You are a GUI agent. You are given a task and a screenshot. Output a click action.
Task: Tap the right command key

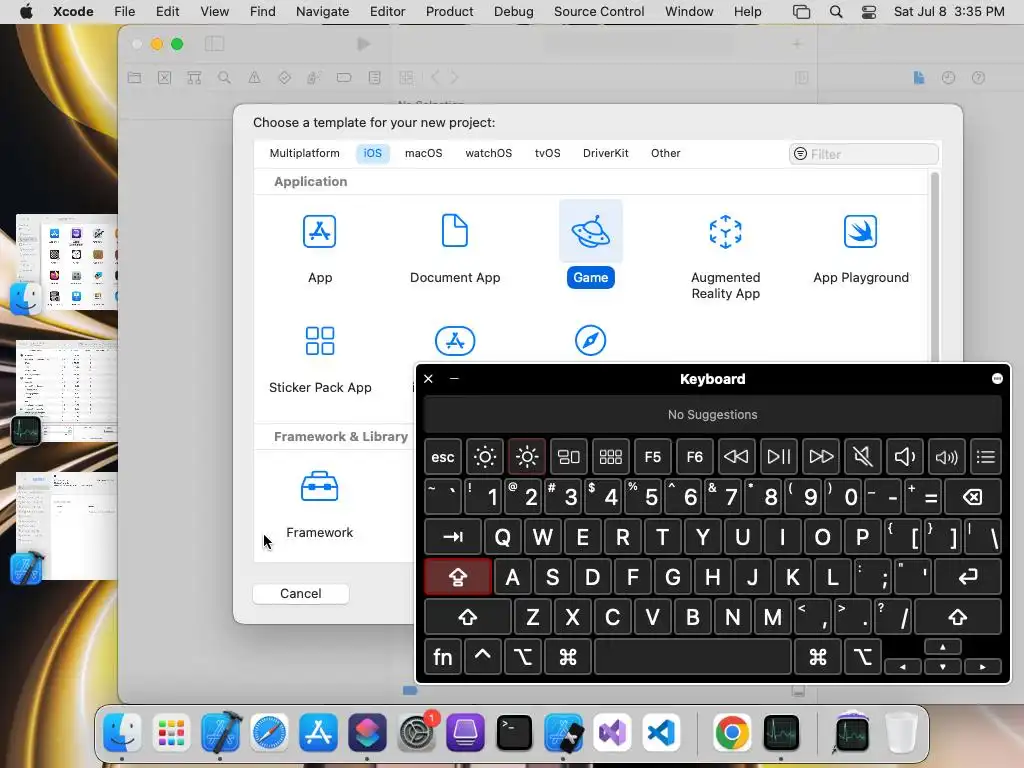pos(818,657)
